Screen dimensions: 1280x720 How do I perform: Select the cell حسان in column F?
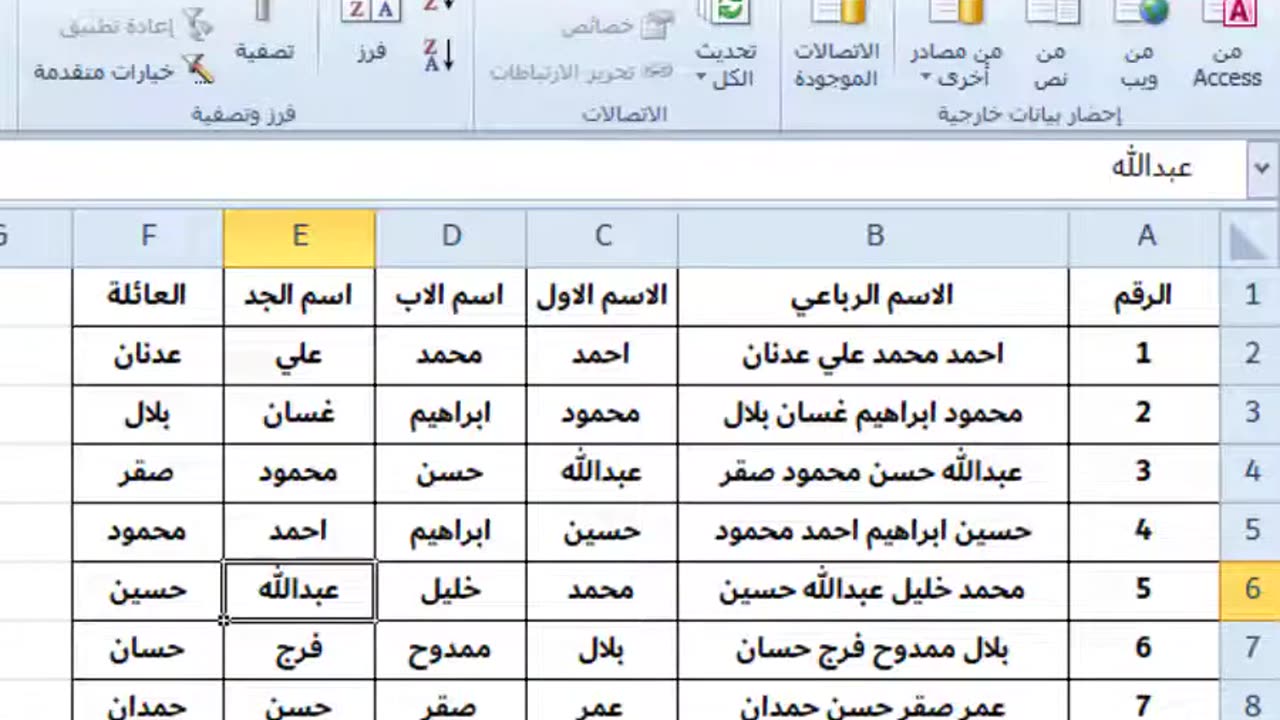tap(148, 650)
